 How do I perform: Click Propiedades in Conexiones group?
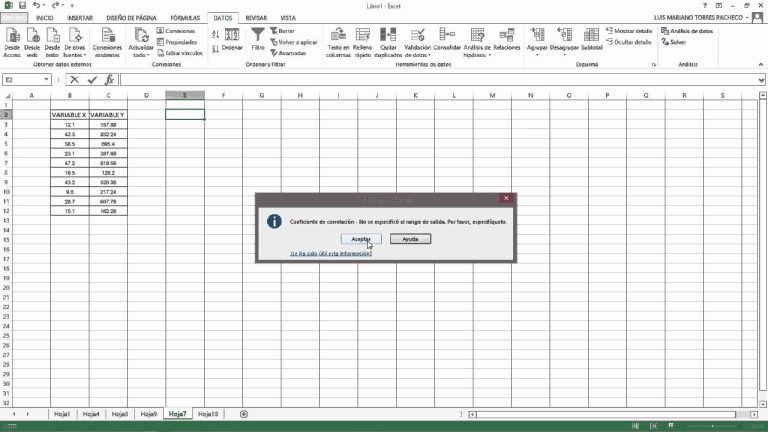point(177,42)
